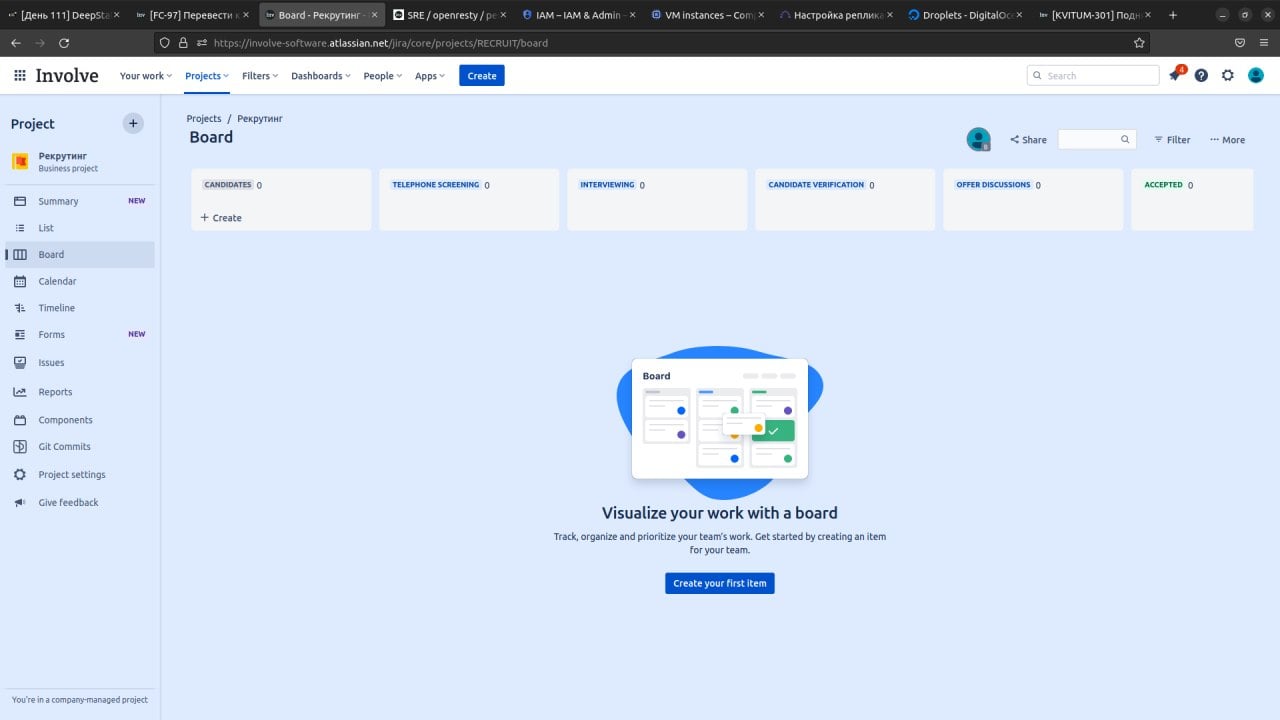The image size is (1280, 720).
Task: Click the blue Create button
Action: [482, 76]
